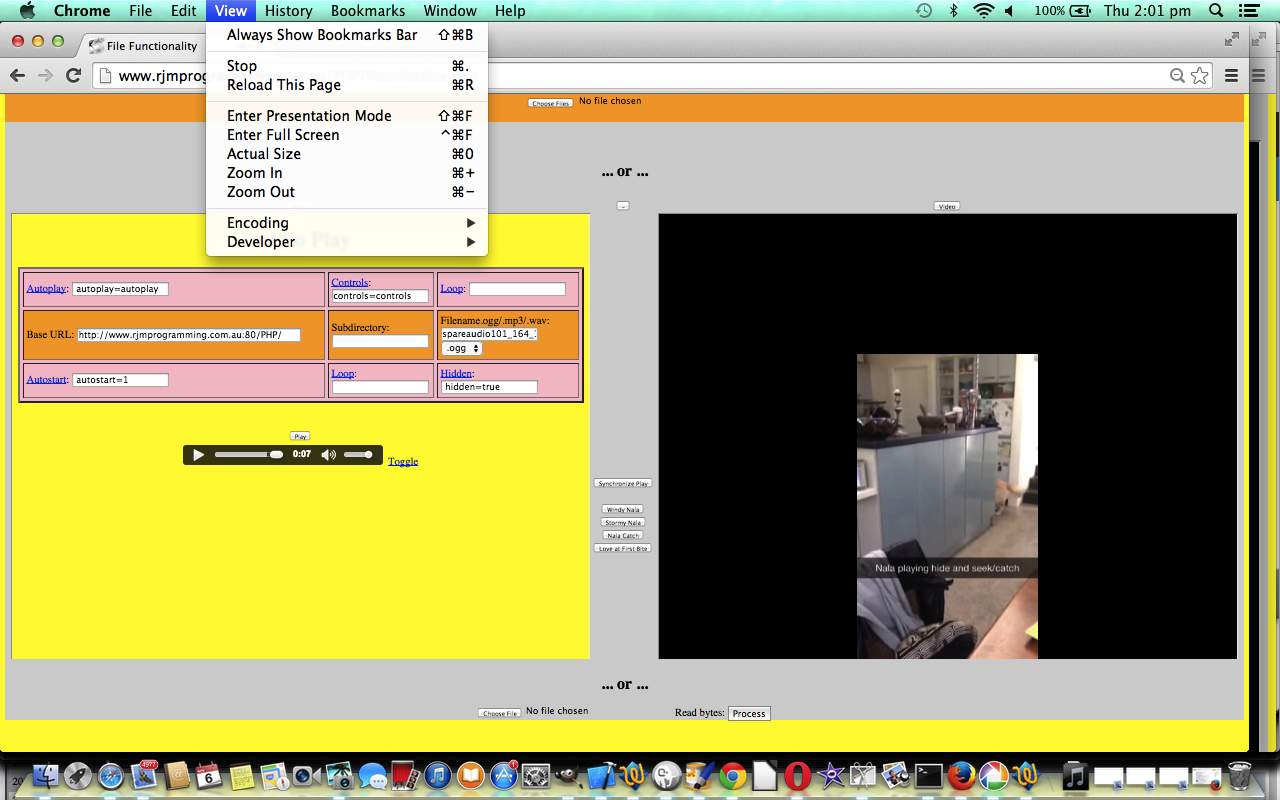Click the browser reload icon

click(73, 75)
